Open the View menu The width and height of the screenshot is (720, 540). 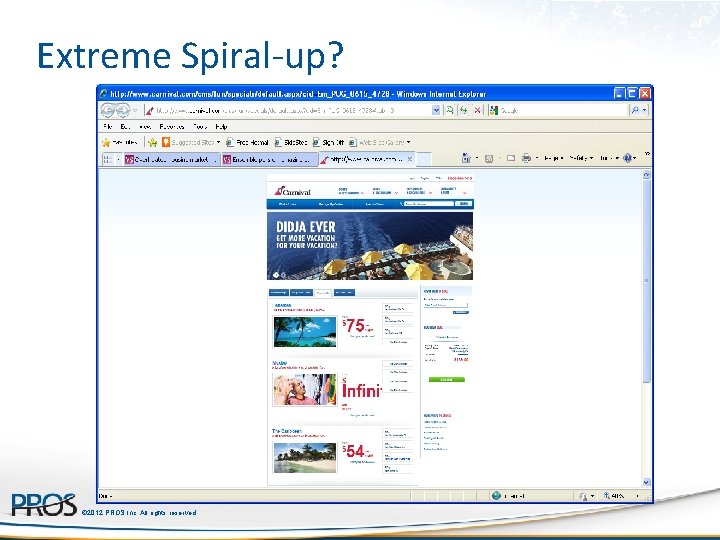tap(145, 126)
